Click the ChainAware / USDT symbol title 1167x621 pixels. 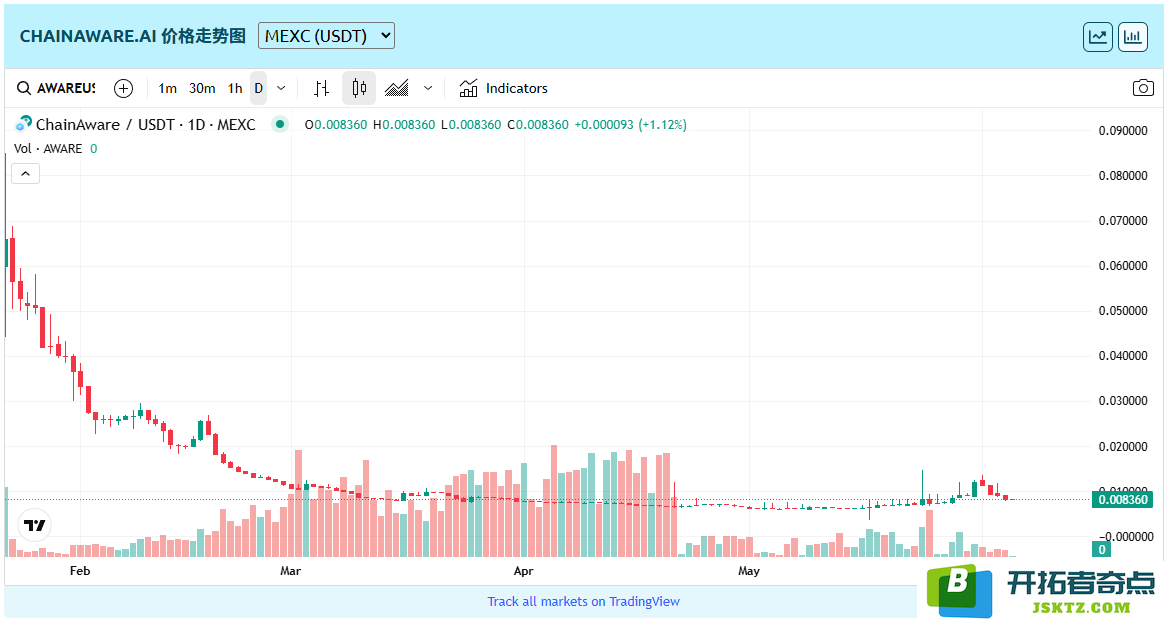coord(145,124)
